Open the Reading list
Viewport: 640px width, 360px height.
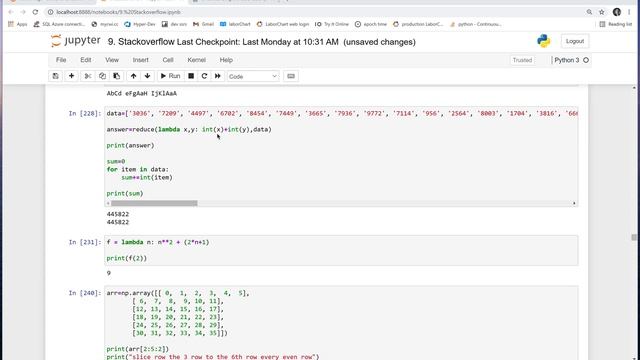tap(616, 24)
